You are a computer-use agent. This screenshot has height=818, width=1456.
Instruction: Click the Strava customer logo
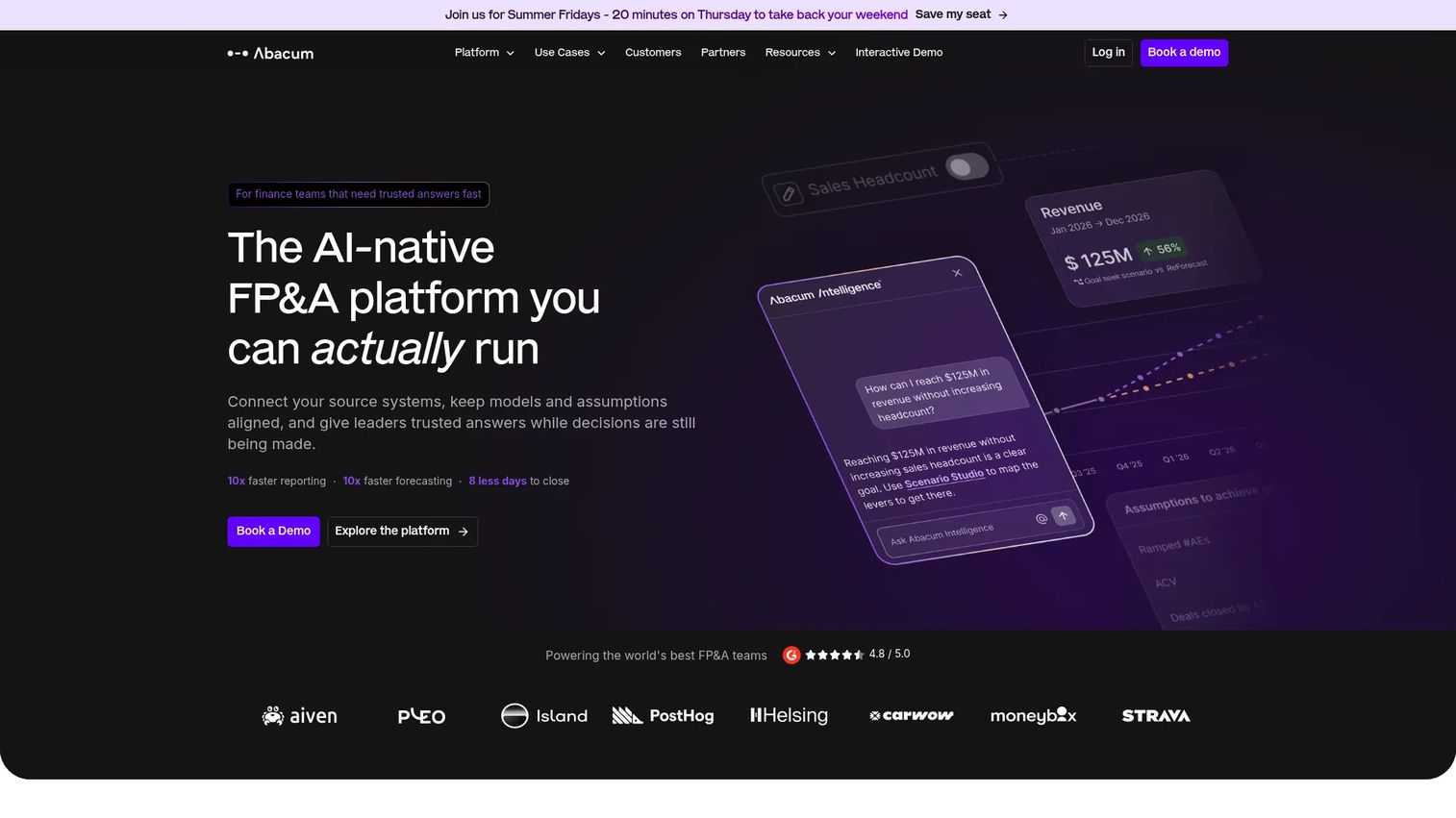click(x=1156, y=716)
